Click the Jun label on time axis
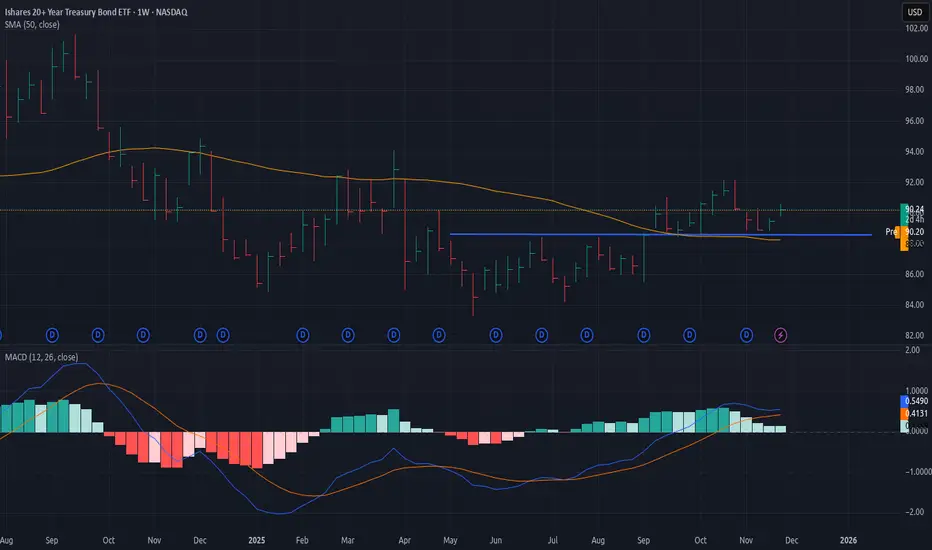This screenshot has height=550, width=932. [x=496, y=540]
